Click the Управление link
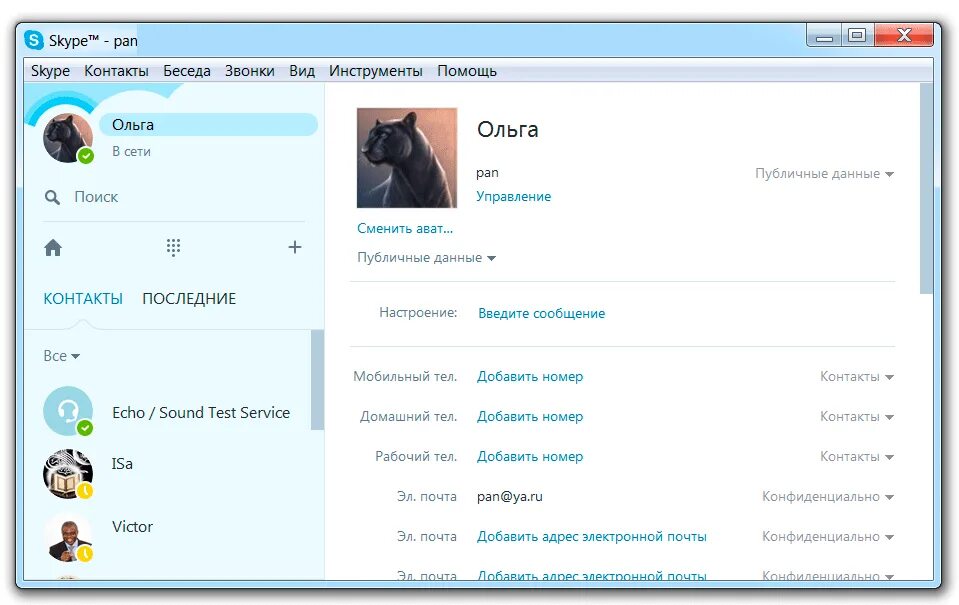This screenshot has width=959, height=605. (514, 196)
